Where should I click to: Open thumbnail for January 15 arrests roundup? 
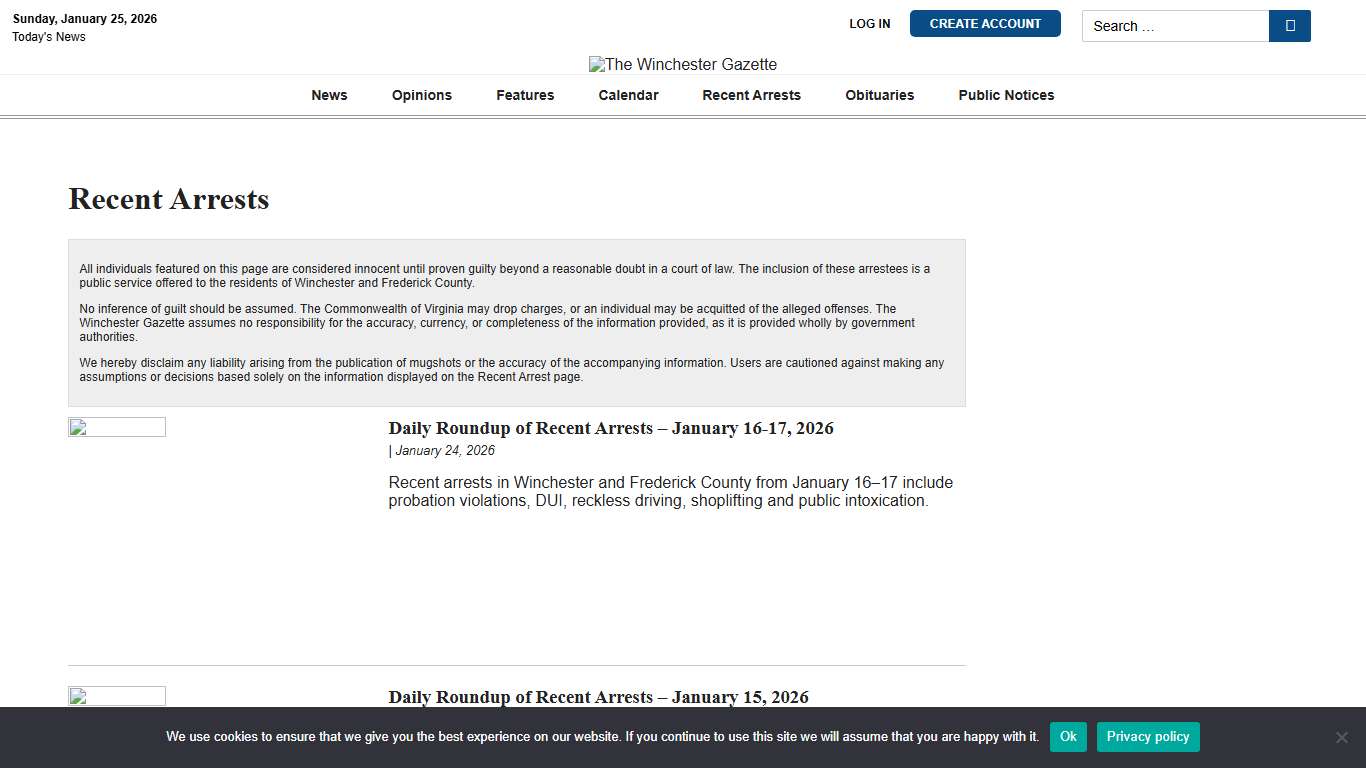117,696
